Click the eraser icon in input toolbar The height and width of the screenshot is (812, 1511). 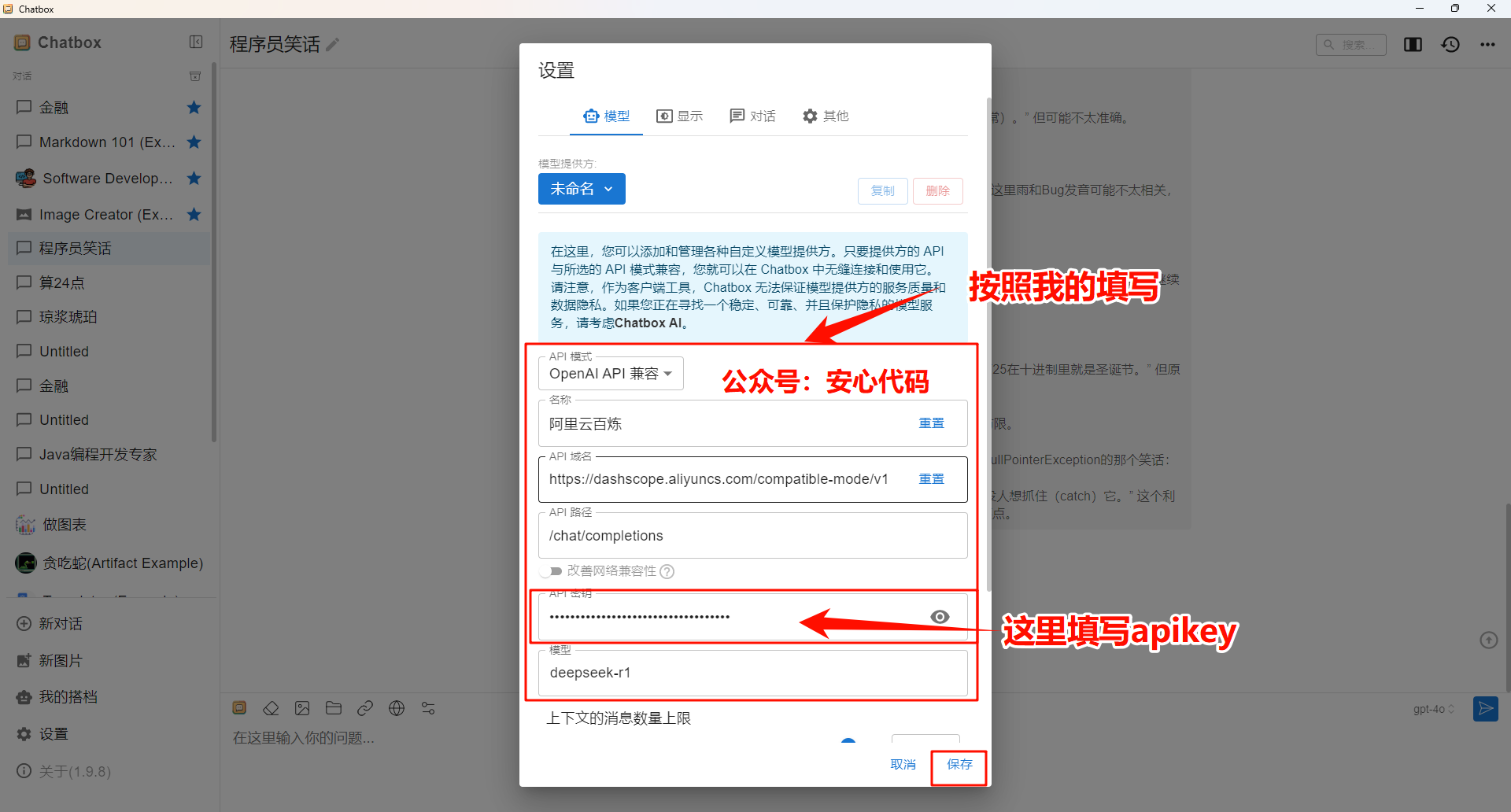pyautogui.click(x=271, y=708)
